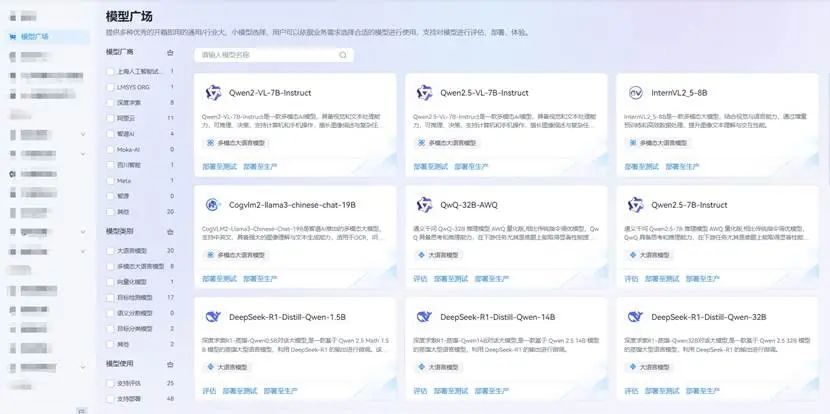
Task: Click the sidebar collapse icon at bottom
Action: tap(80, 410)
